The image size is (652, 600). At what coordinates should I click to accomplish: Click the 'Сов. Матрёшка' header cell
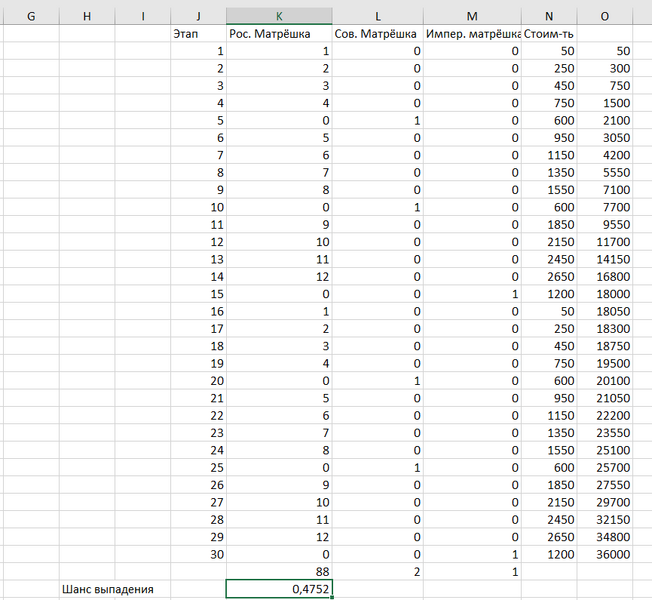(x=378, y=34)
